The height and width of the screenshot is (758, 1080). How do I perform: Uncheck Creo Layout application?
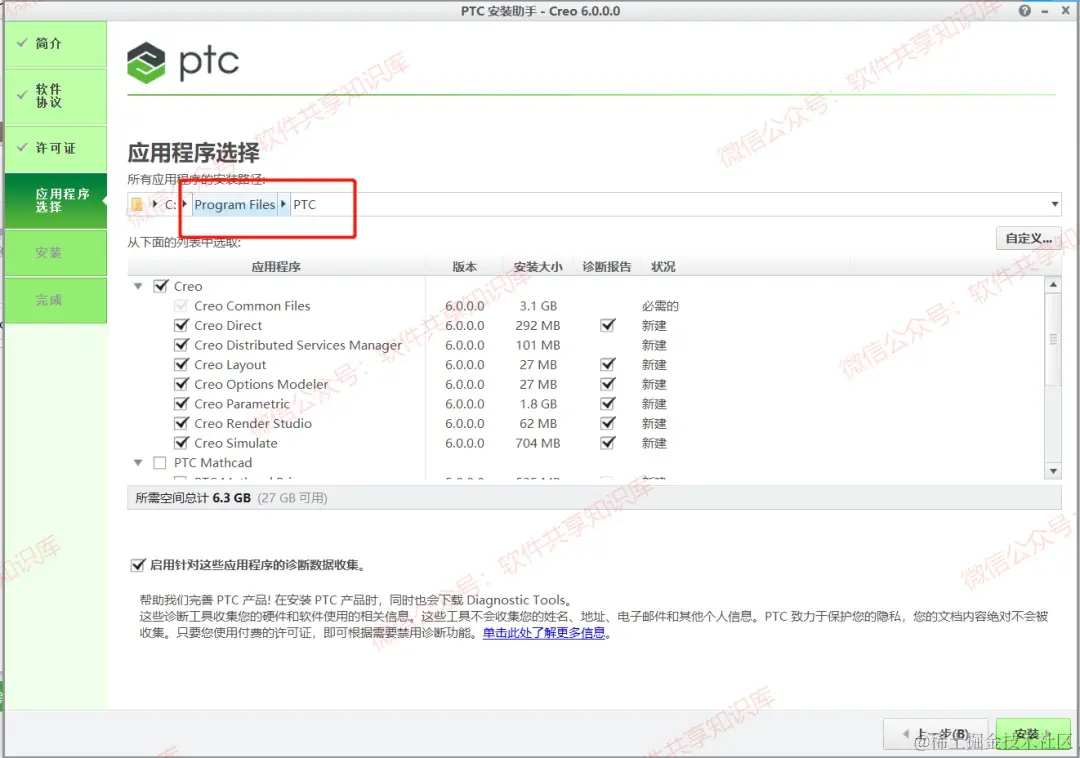point(181,364)
